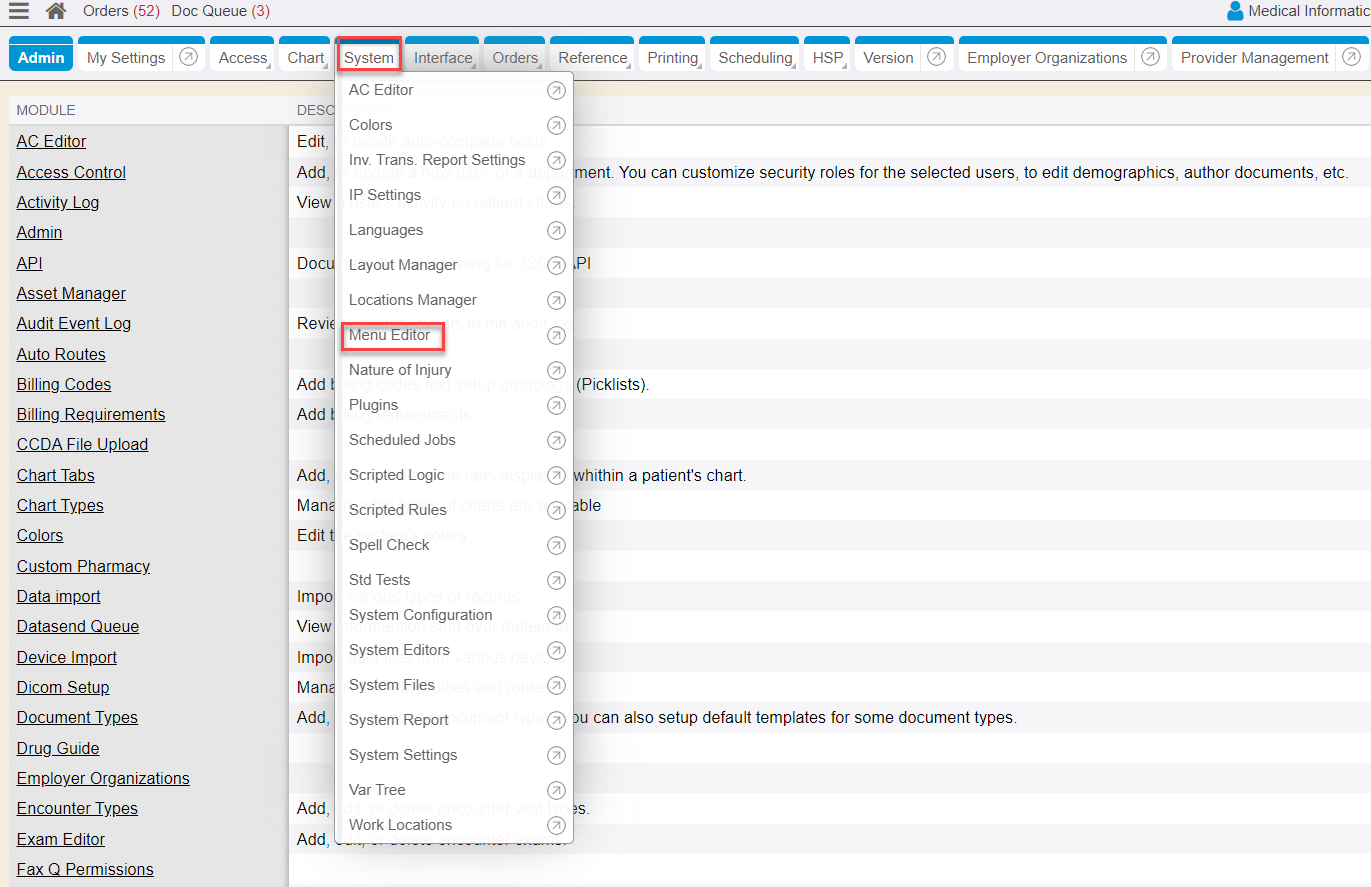Open the Scheduling dropdown tab
Image resolution: width=1371 pixels, height=887 pixels.
pyautogui.click(x=754, y=58)
